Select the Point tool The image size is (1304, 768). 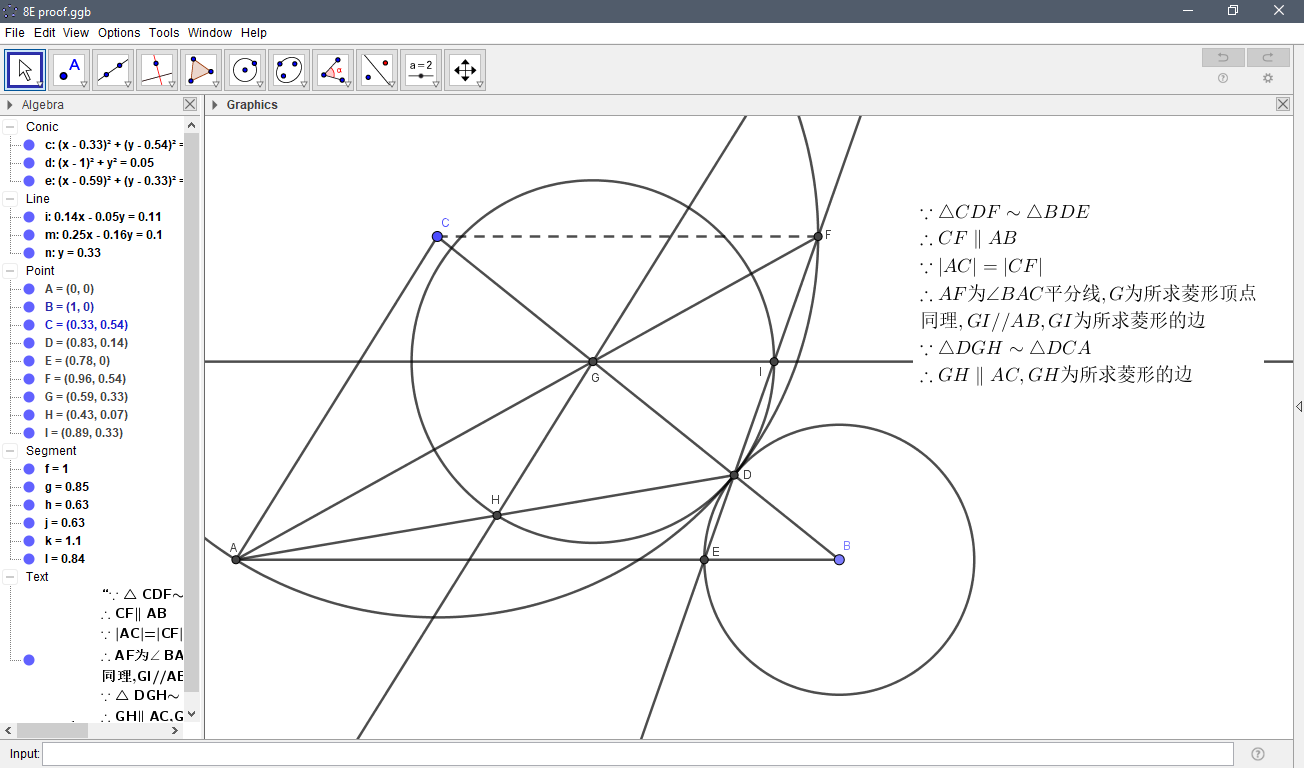(x=68, y=69)
